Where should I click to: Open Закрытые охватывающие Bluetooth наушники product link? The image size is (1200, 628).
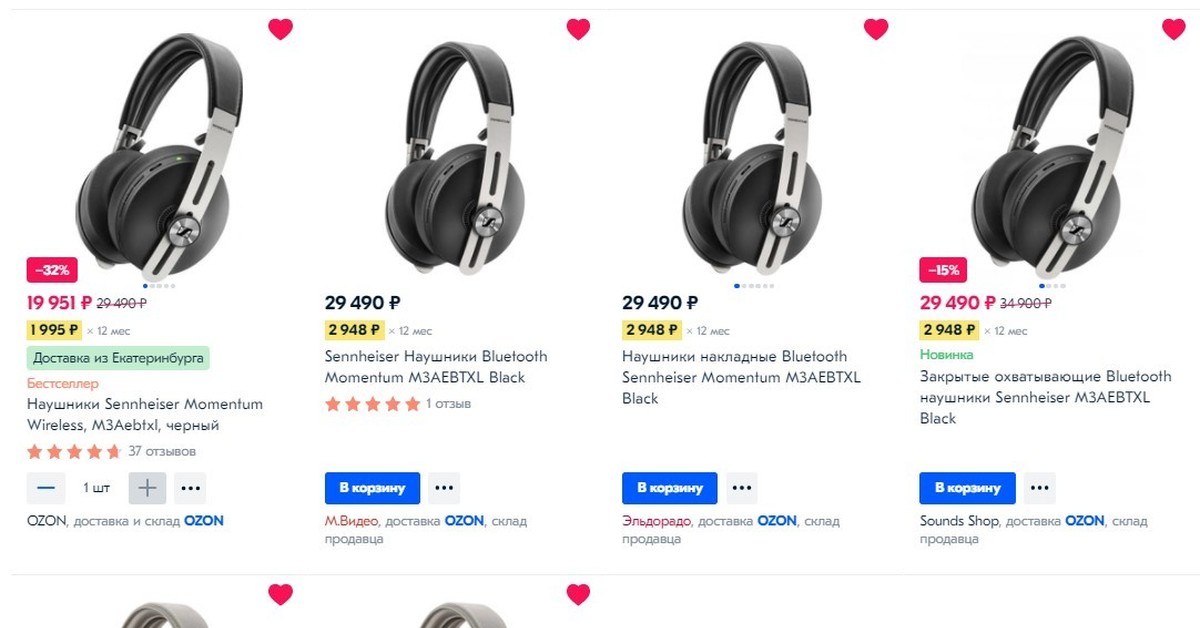1045,397
